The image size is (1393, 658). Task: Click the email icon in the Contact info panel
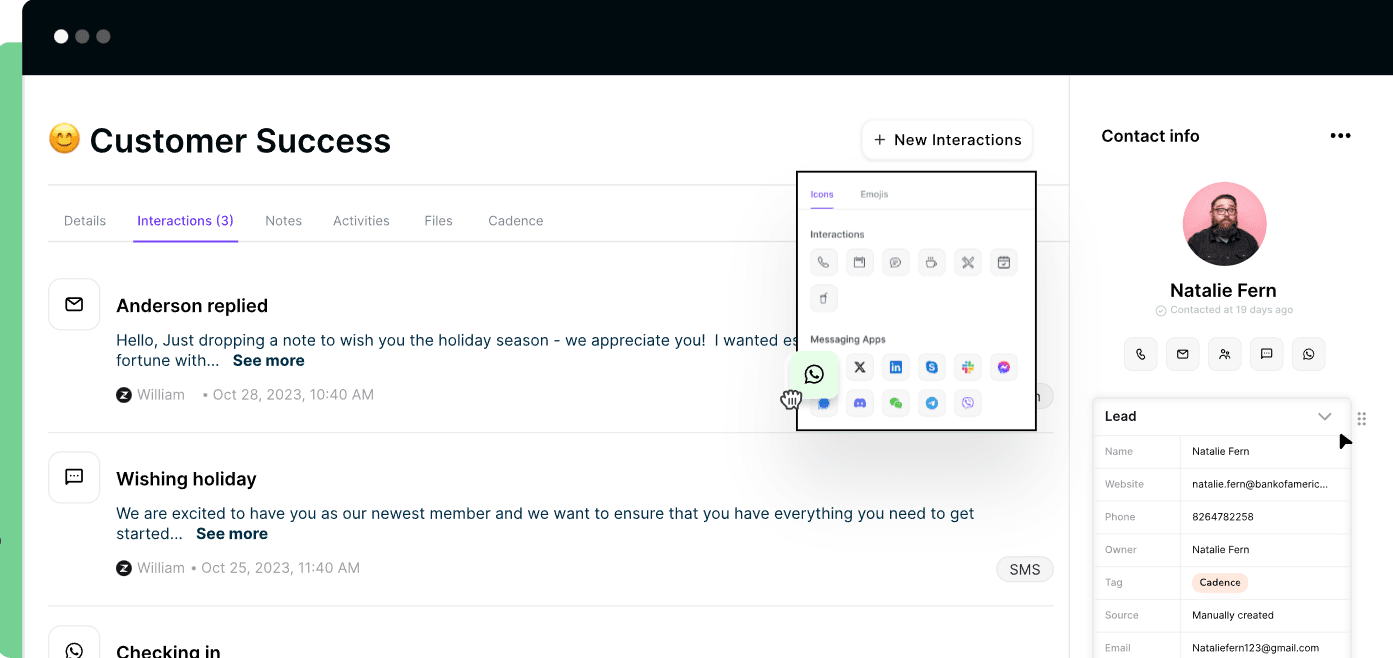pyautogui.click(x=1182, y=354)
